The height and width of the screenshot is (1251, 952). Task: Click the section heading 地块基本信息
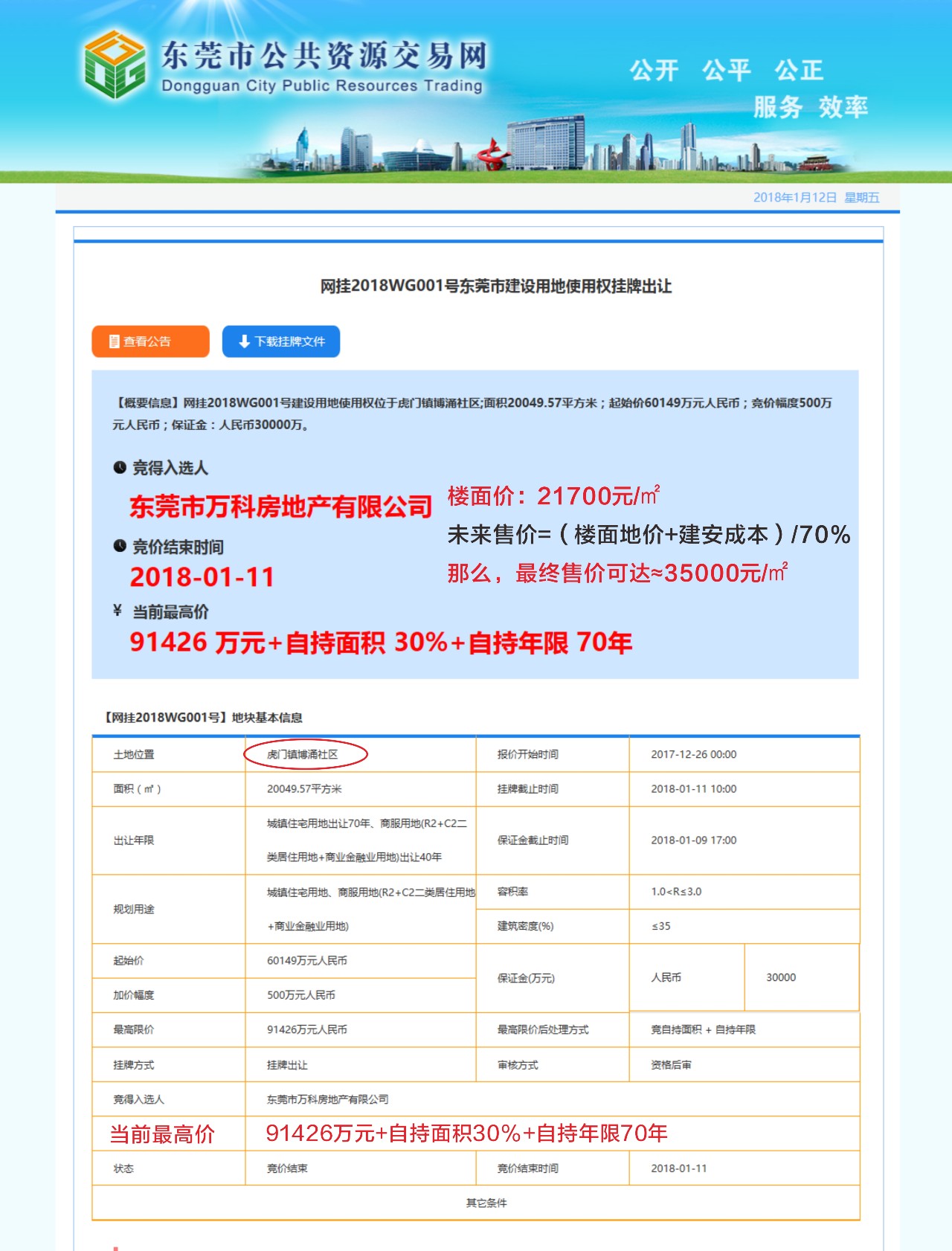(x=267, y=718)
